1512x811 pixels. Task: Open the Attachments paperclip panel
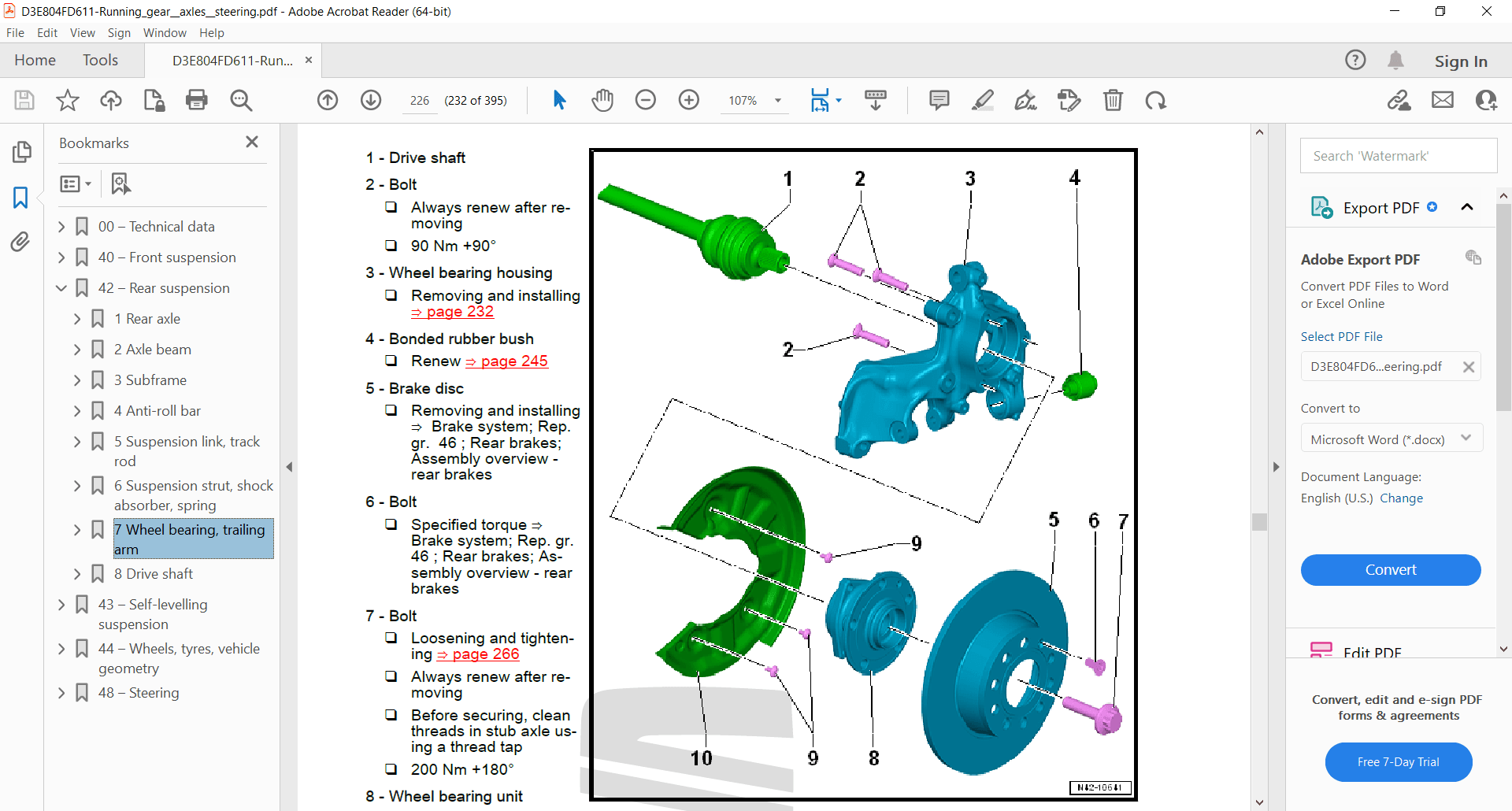tap(20, 242)
